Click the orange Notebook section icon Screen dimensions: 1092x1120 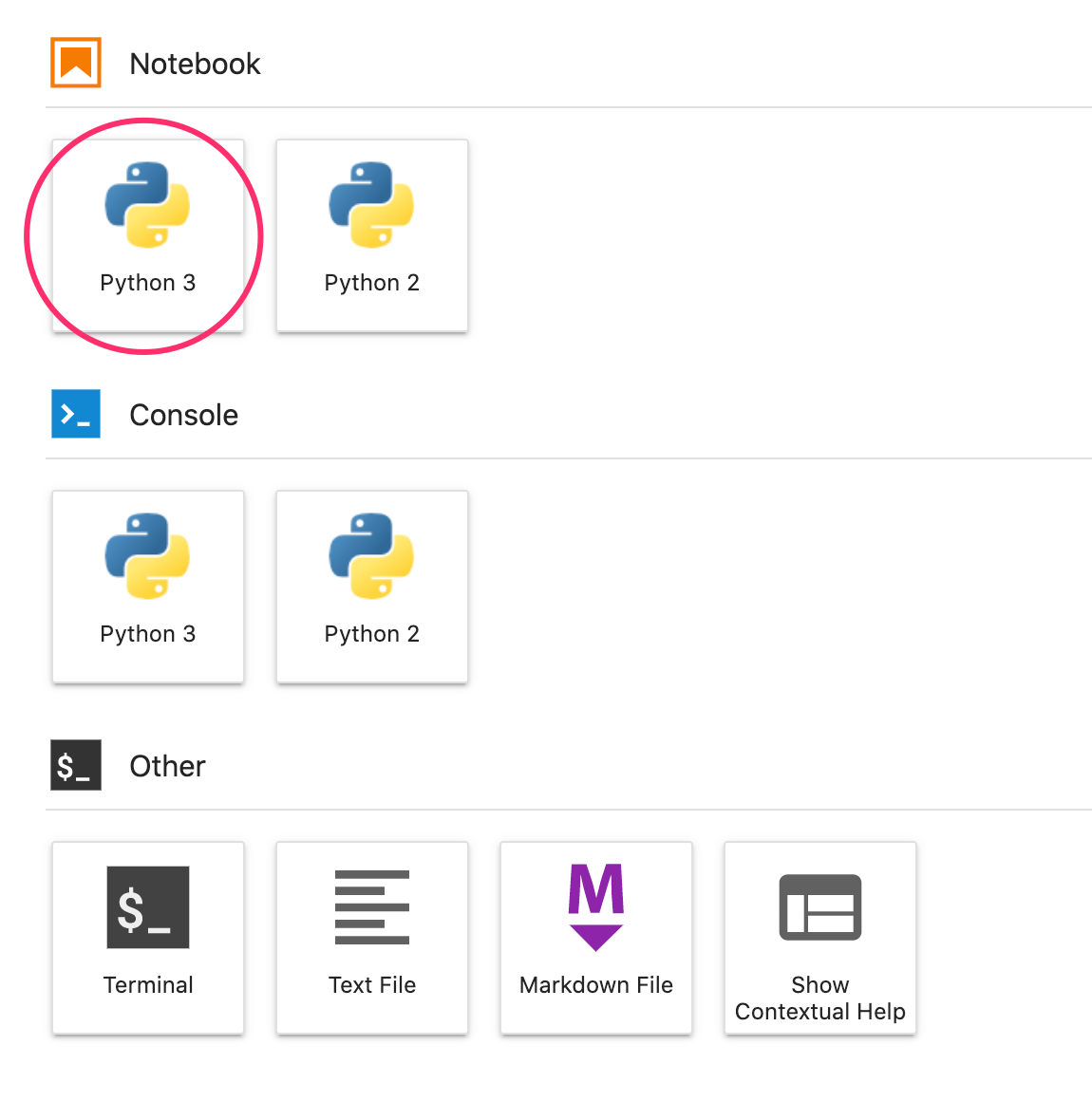(x=76, y=63)
